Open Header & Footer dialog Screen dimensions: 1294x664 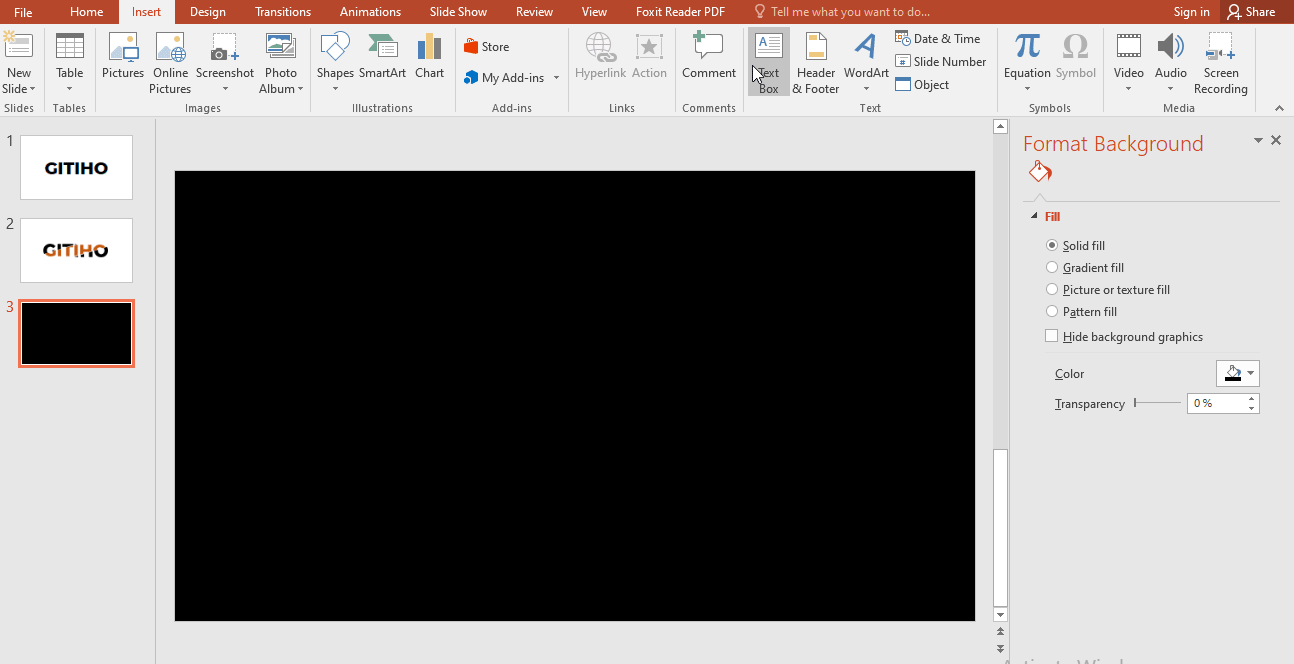click(815, 61)
